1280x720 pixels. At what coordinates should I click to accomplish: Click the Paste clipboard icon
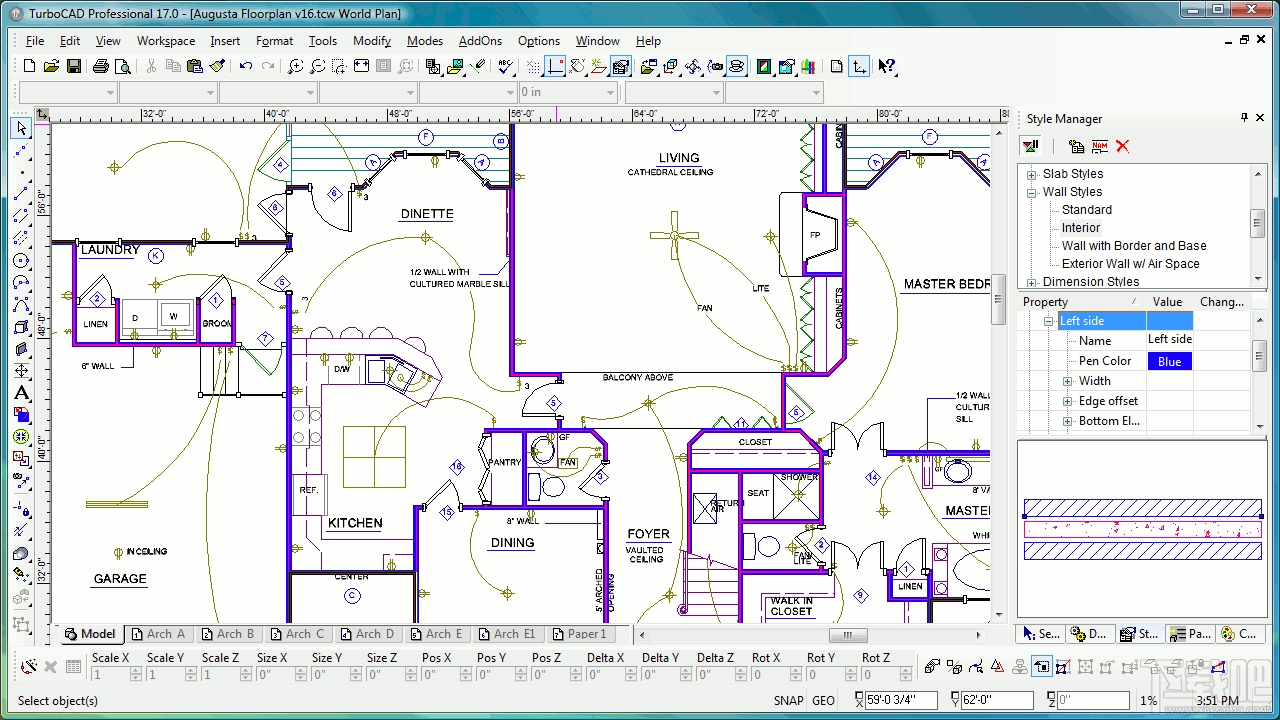pos(196,66)
